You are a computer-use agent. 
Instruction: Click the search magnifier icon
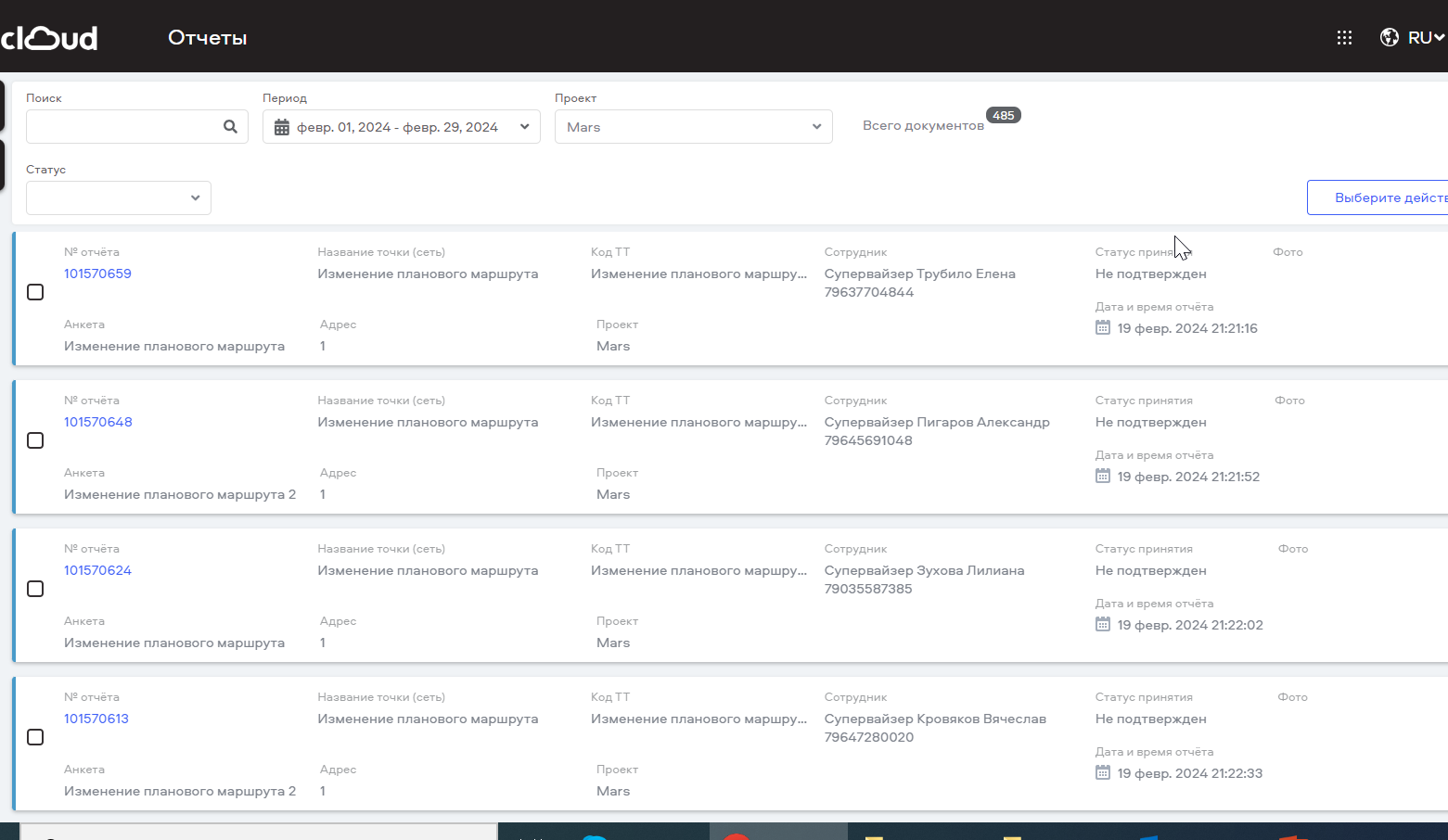point(231,127)
